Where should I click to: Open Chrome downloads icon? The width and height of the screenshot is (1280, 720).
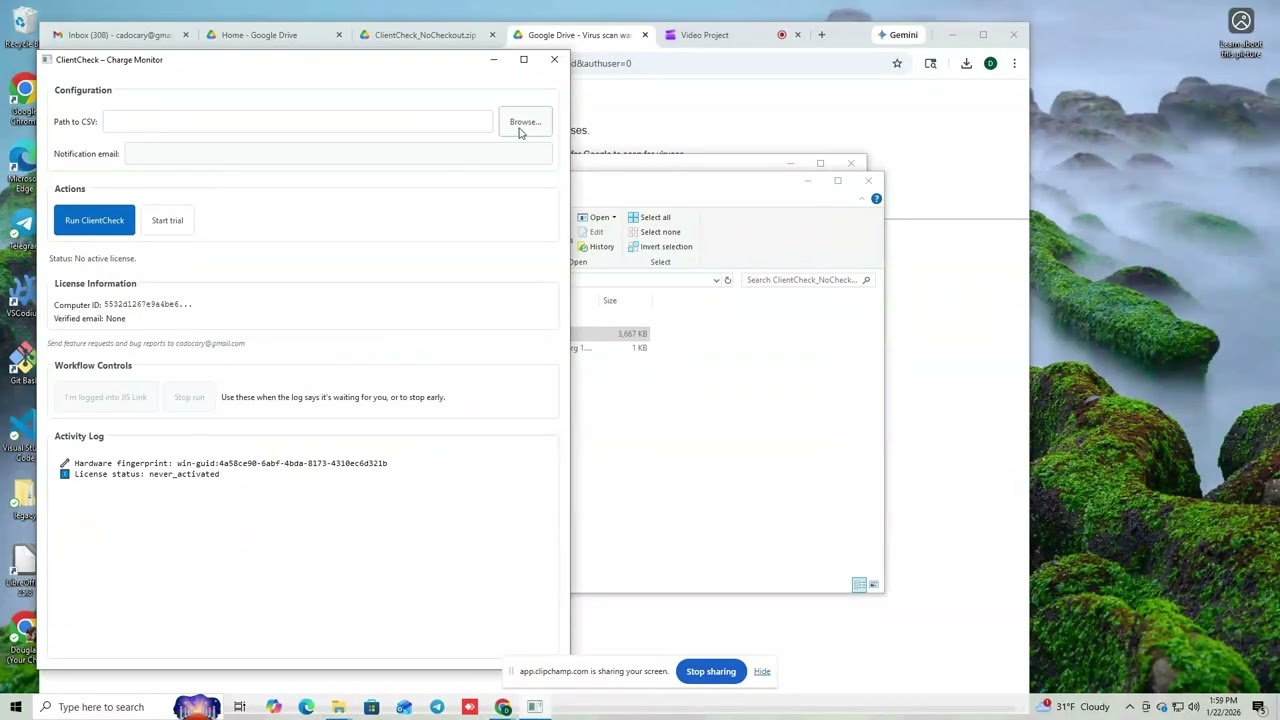point(966,64)
